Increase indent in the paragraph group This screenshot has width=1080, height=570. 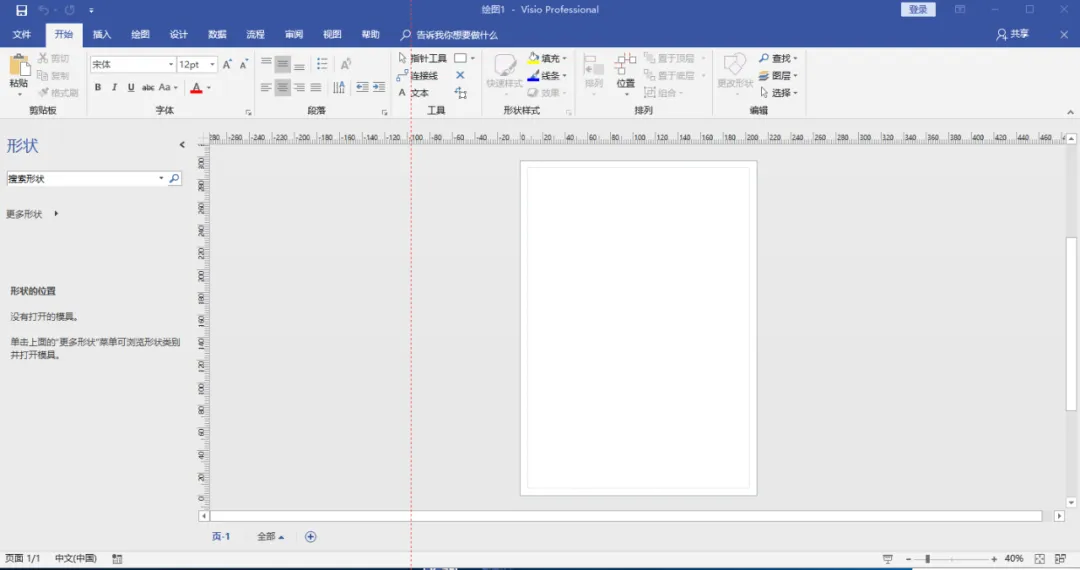coord(379,87)
